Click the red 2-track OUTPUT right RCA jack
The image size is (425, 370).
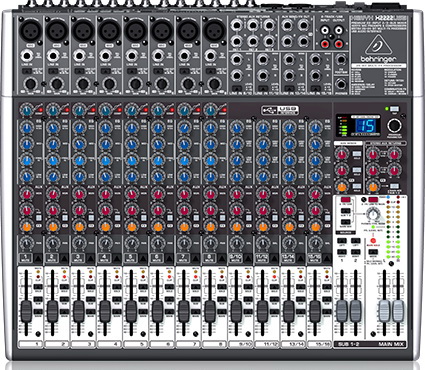point(339,43)
